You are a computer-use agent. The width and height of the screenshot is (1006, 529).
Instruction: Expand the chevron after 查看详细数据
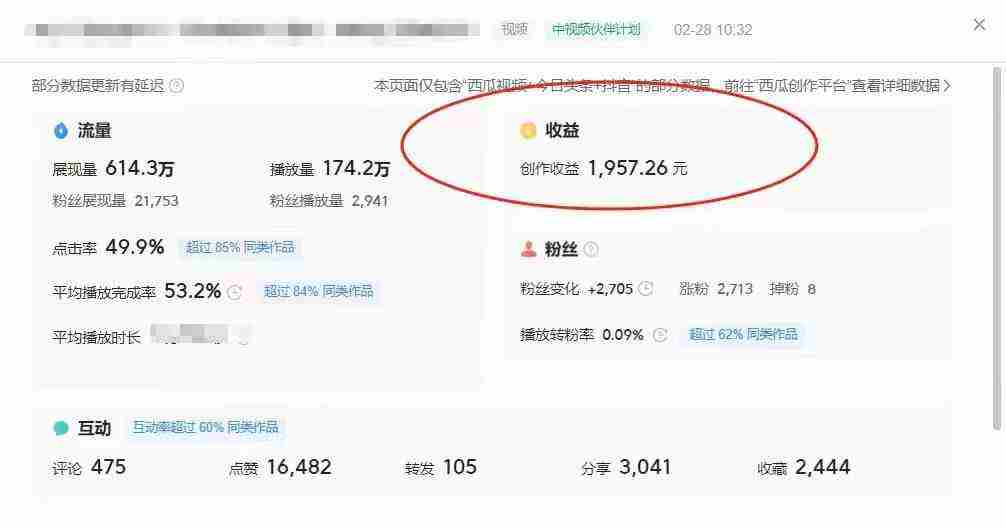click(947, 85)
